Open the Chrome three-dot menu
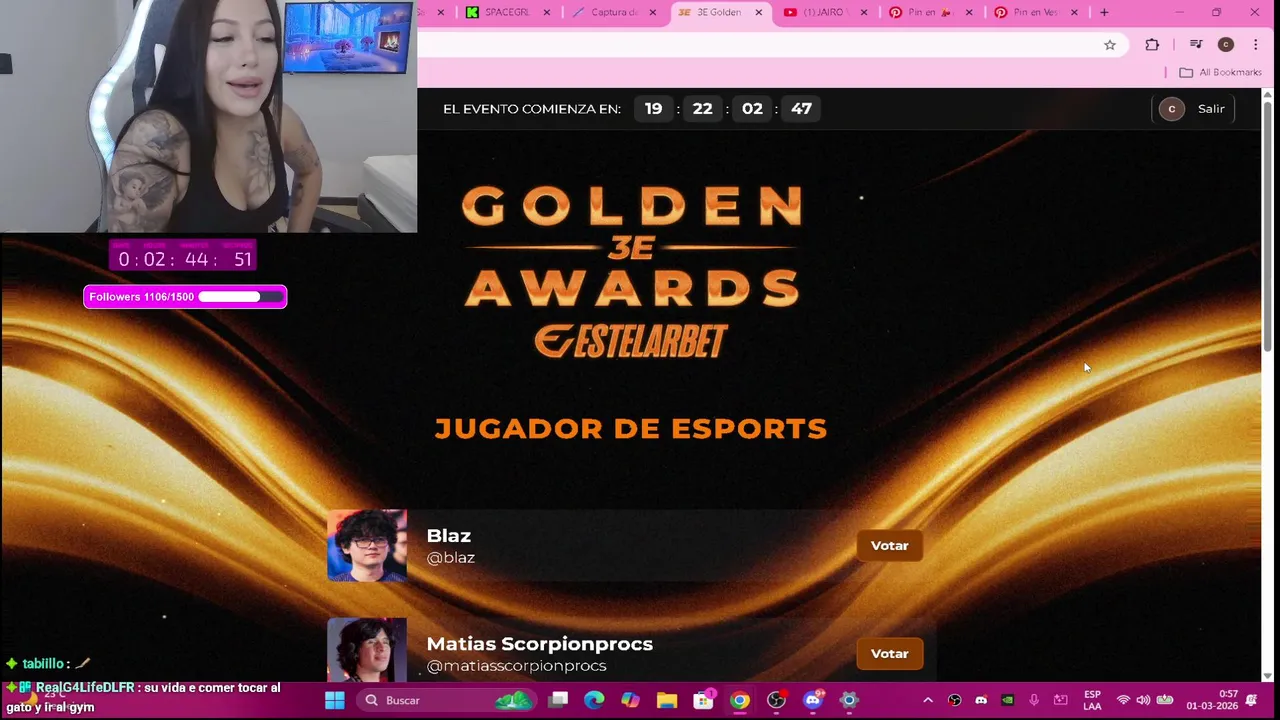Viewport: 1280px width, 720px height. 1255,44
